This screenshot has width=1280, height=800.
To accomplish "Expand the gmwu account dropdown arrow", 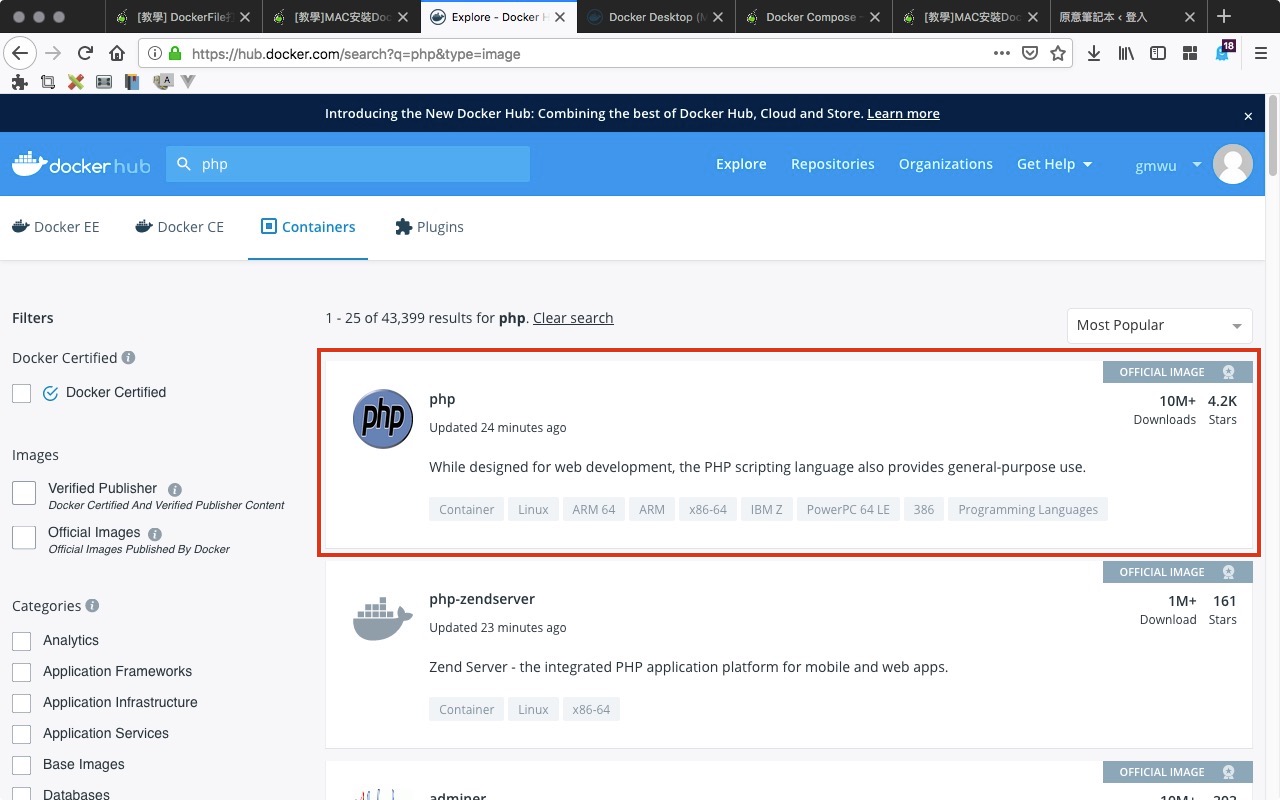I will pos(1197,165).
